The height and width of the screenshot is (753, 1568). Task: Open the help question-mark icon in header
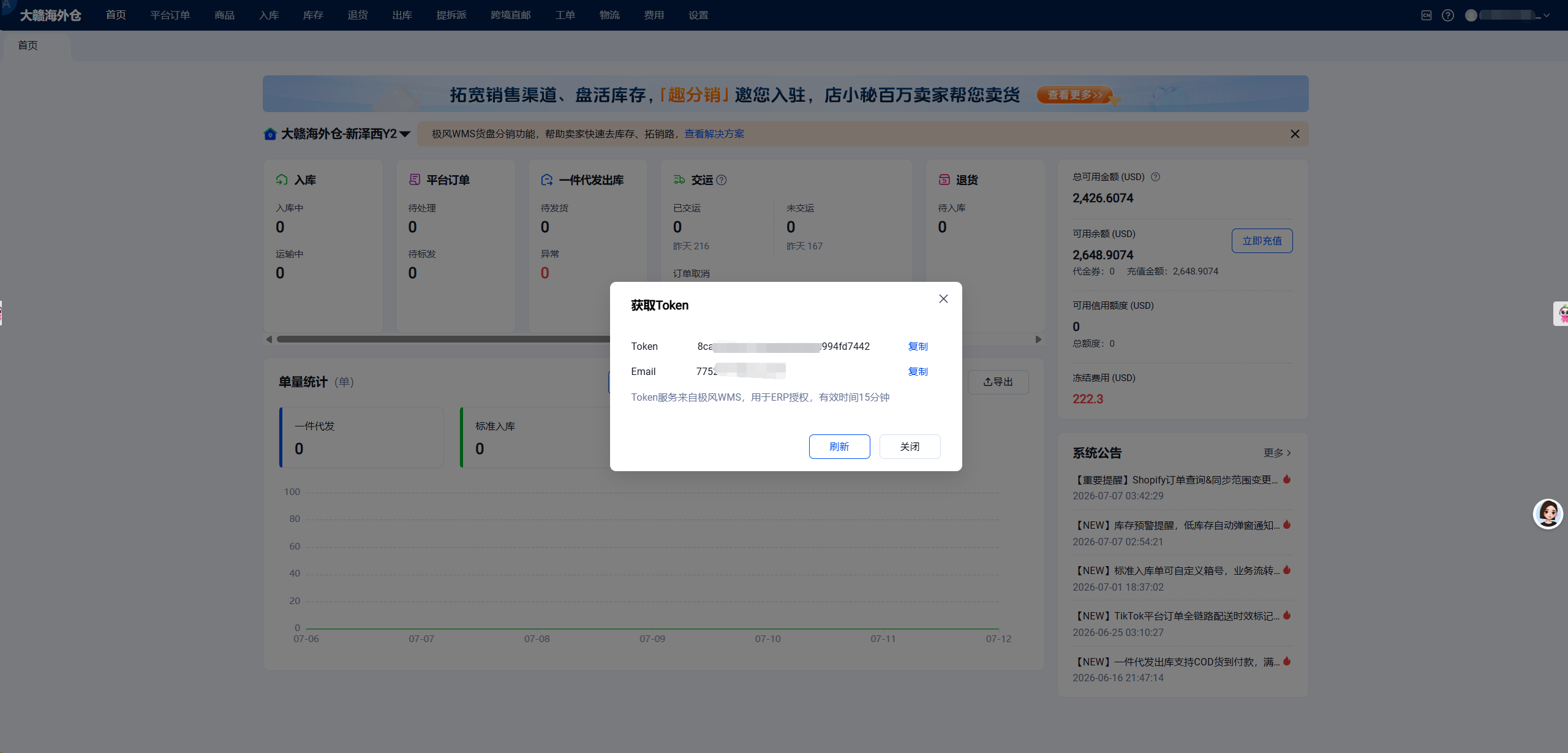(1448, 15)
